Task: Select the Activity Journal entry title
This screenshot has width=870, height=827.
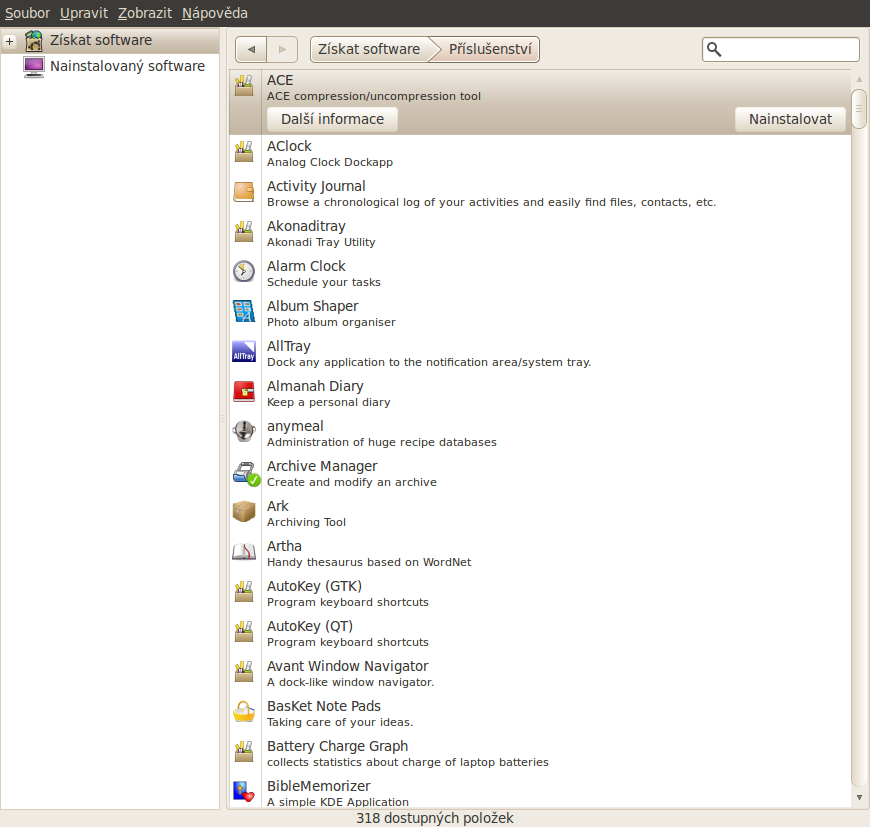Action: coord(316,186)
